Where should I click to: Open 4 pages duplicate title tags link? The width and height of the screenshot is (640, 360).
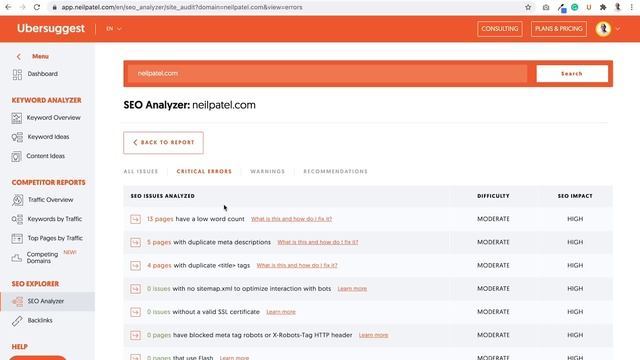(159, 266)
